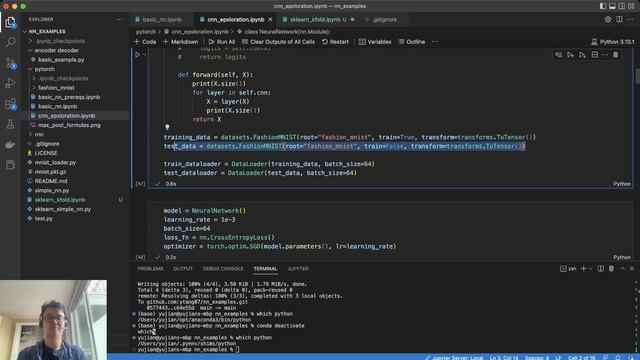The height and width of the screenshot is (360, 640).
Task: Open the Source Control view
Action: point(10,63)
